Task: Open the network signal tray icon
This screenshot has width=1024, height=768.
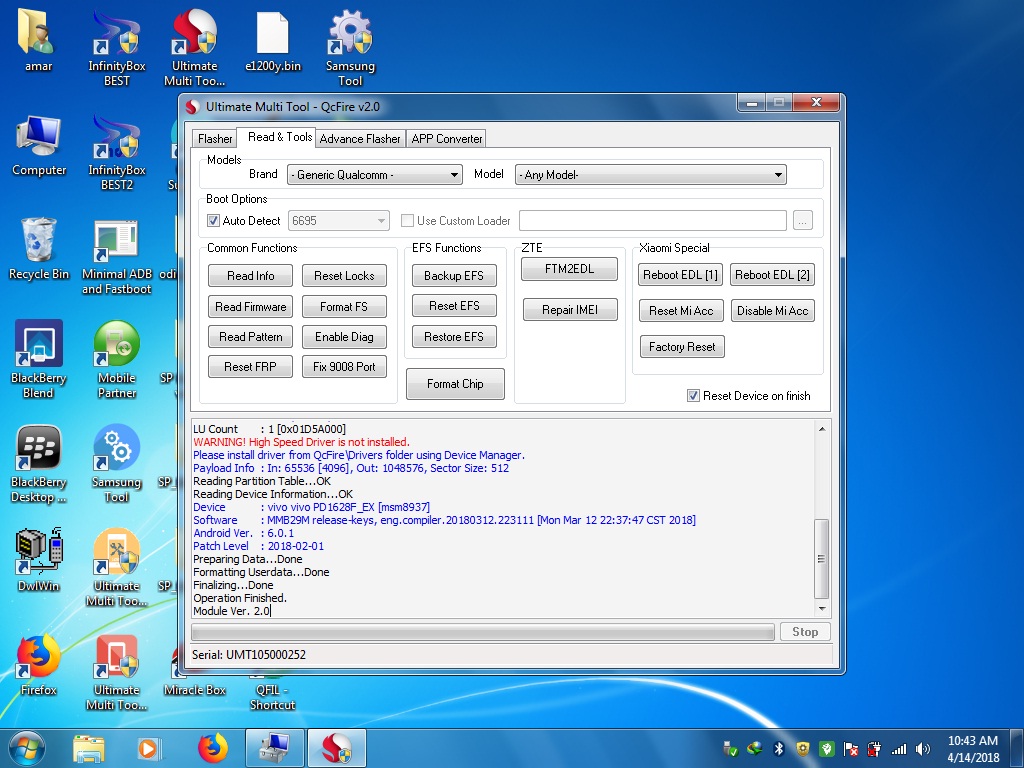Action: click(x=899, y=749)
